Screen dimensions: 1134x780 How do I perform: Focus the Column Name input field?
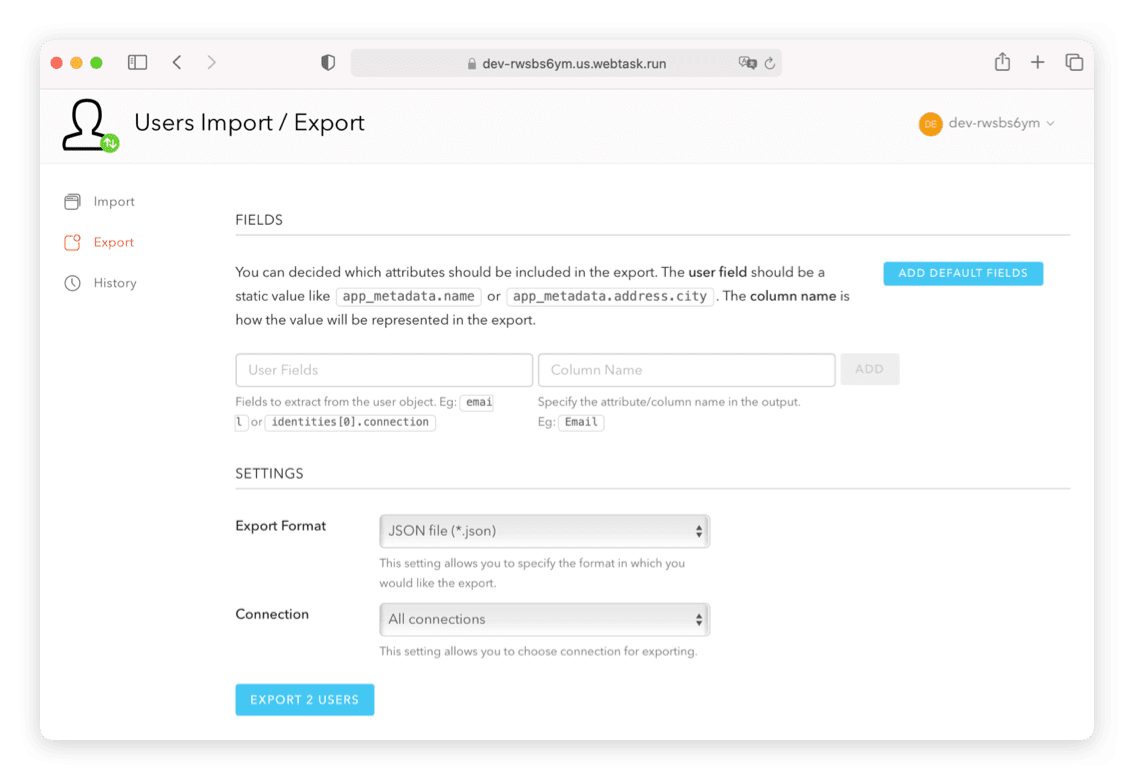pyautogui.click(x=686, y=369)
